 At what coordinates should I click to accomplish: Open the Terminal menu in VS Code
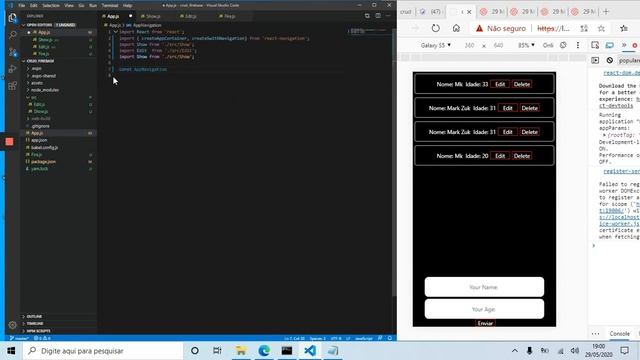tap(109, 6)
